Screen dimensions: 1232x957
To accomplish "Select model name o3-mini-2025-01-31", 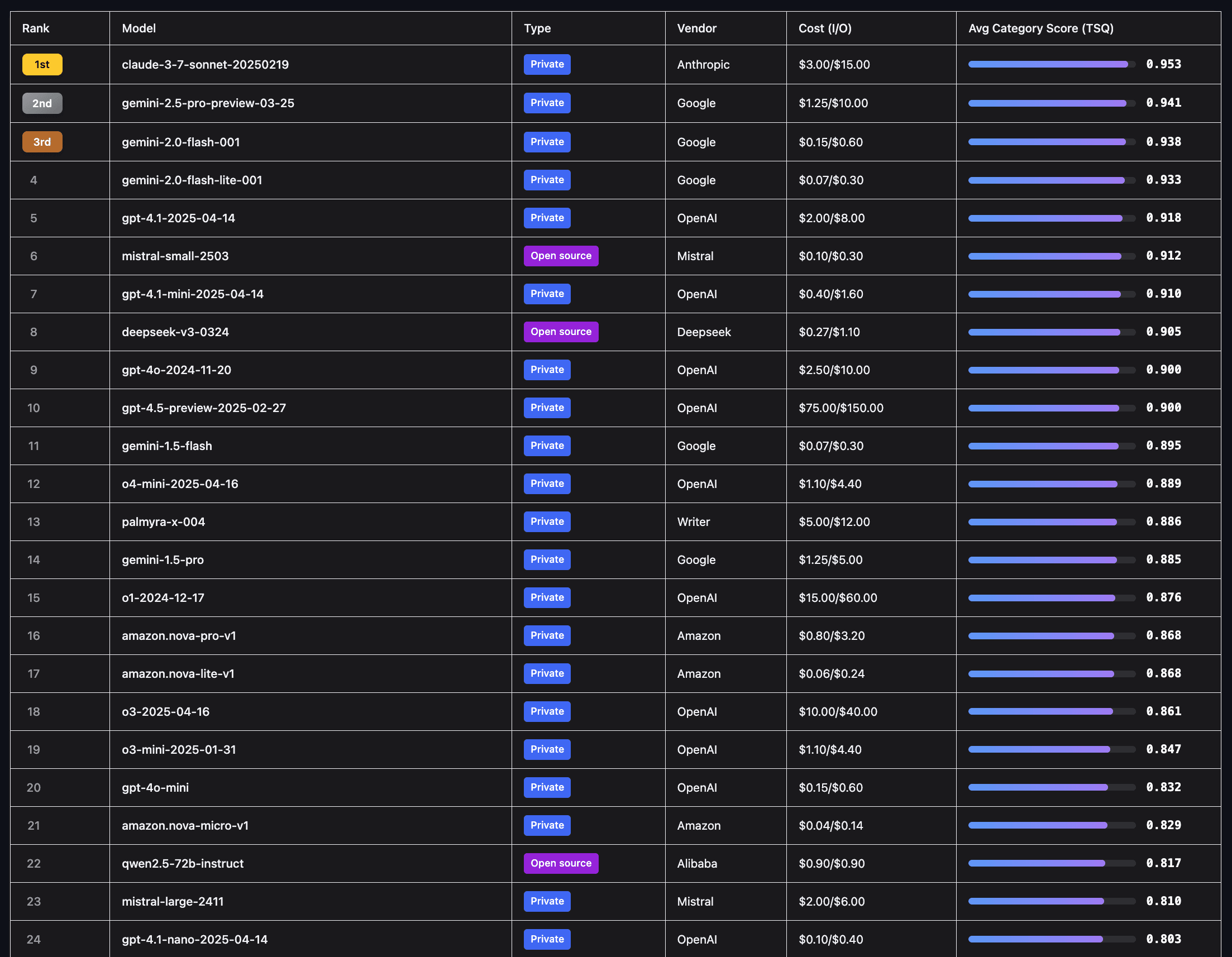I will pyautogui.click(x=179, y=749).
